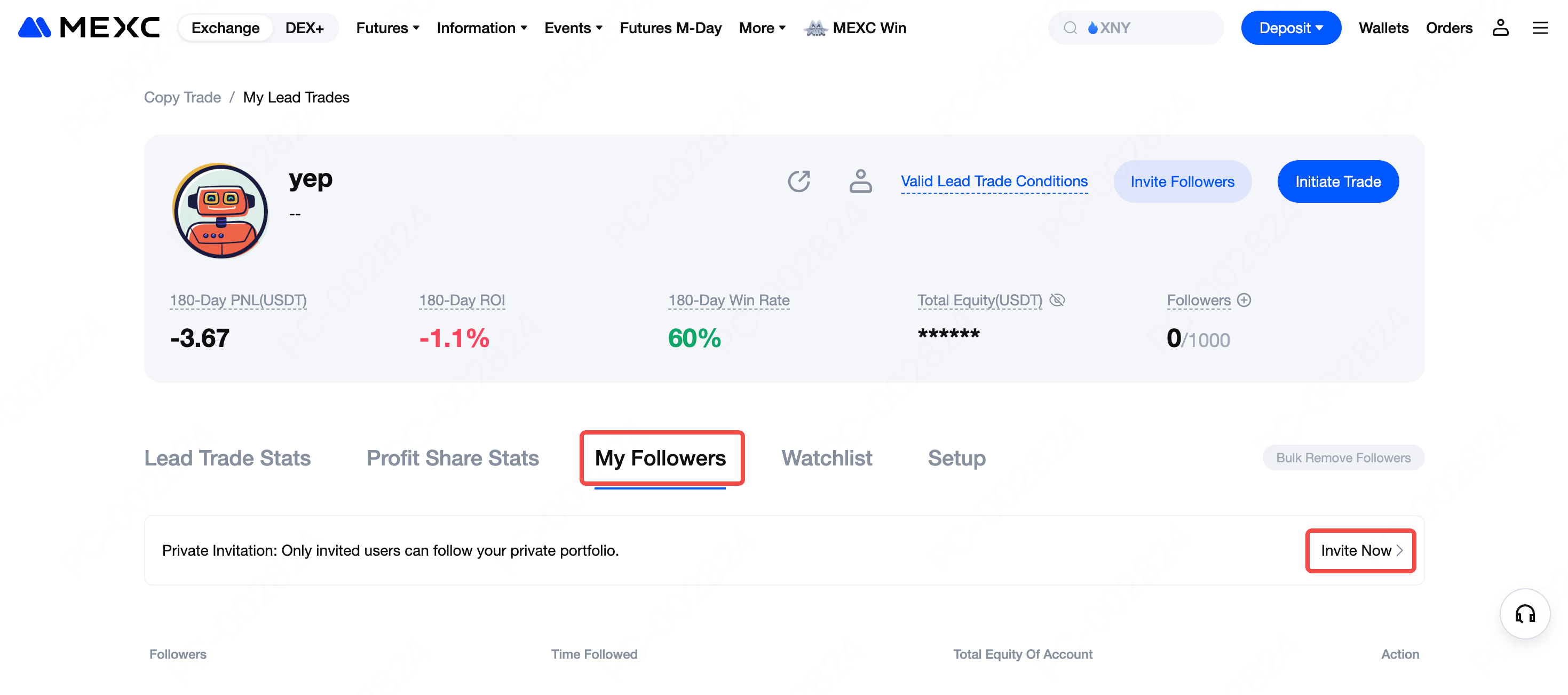Viewport: 1568px width, 695px height.
Task: Click the person icon beside Valid Lead Trade Conditions
Action: tap(860, 181)
